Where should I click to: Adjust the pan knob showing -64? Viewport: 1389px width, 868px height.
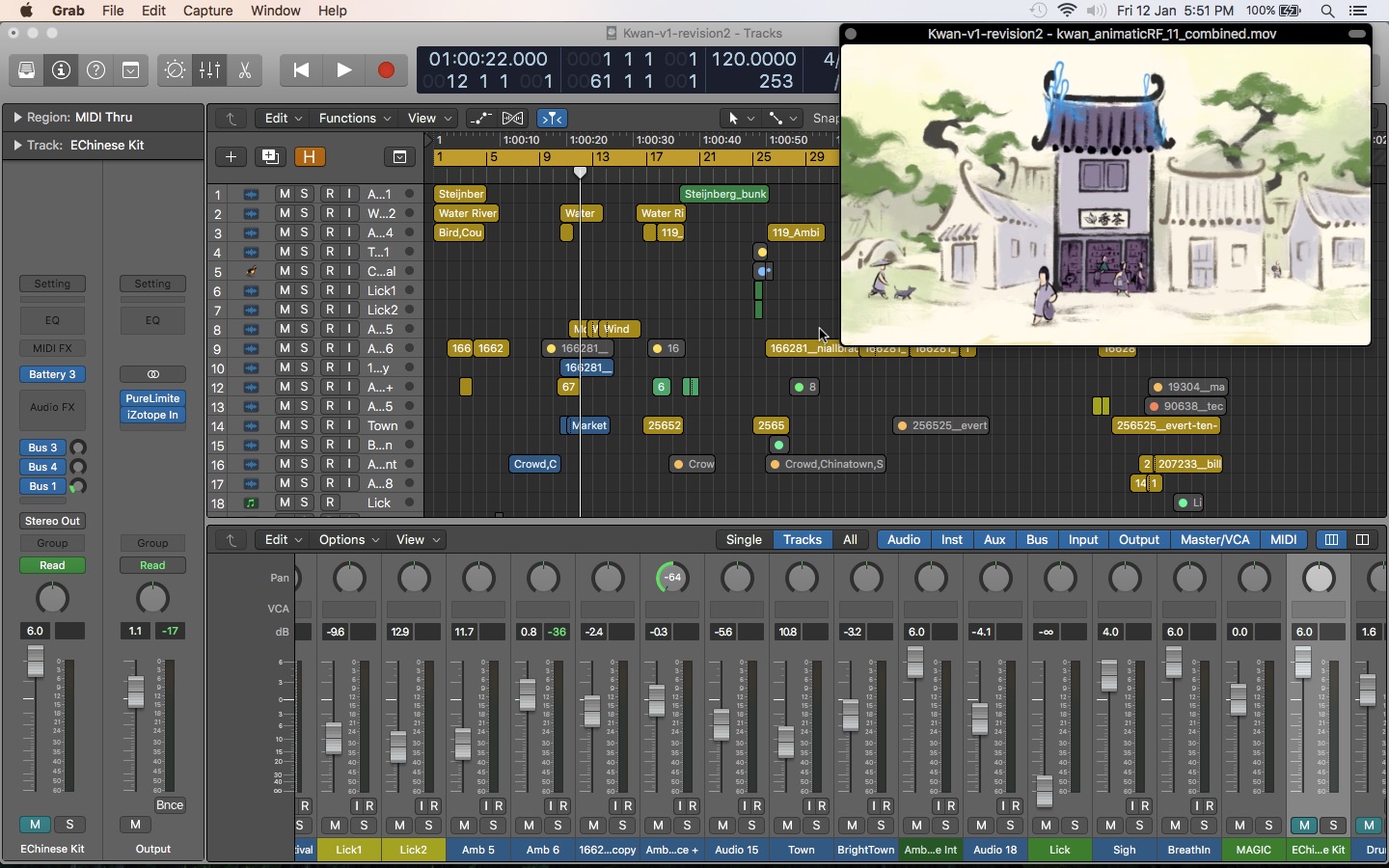click(x=672, y=578)
